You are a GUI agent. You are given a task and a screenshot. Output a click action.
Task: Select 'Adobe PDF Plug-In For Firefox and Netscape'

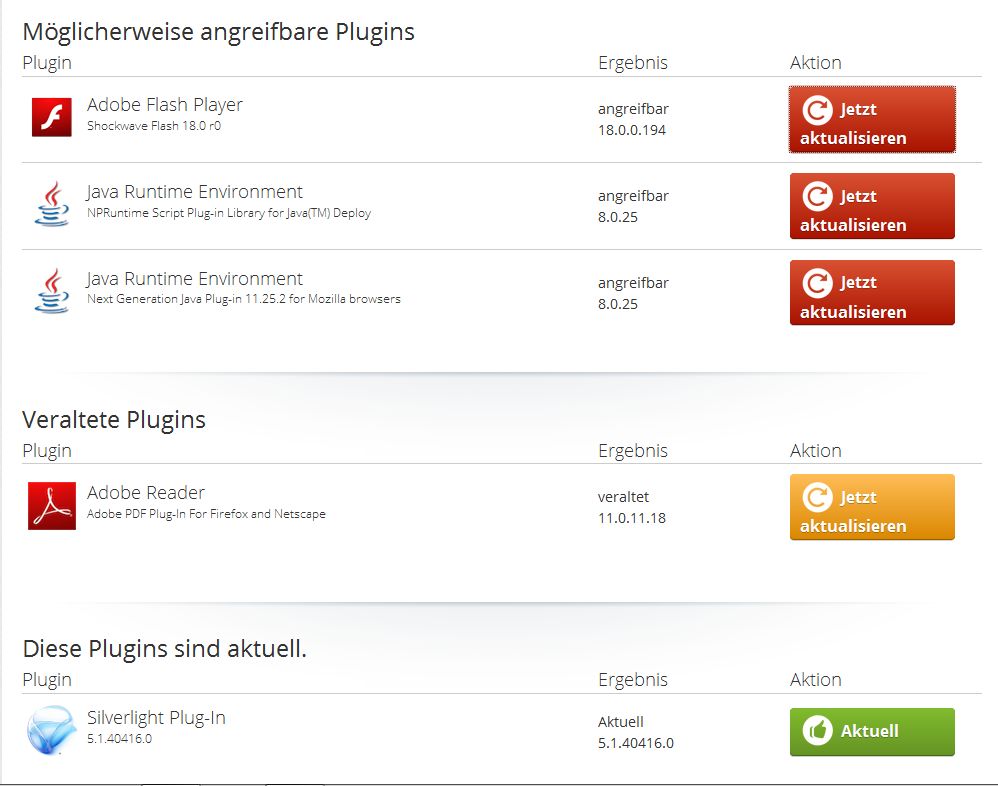click(x=206, y=514)
